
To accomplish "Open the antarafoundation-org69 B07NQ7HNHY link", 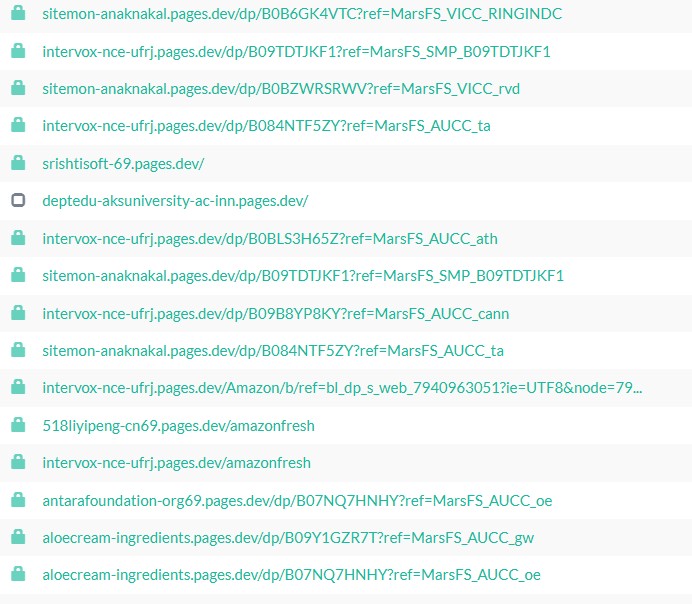I will pyautogui.click(x=297, y=500).
